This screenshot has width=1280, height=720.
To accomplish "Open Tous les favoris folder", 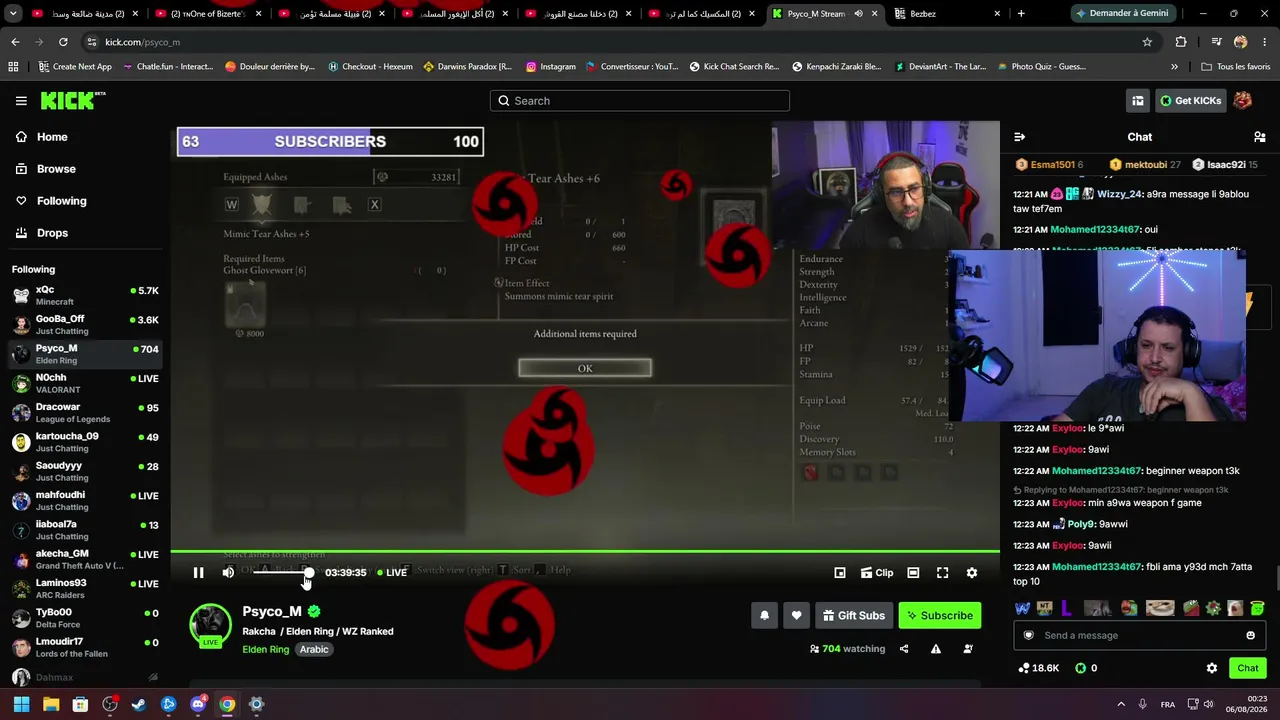I will (x=1235, y=67).
